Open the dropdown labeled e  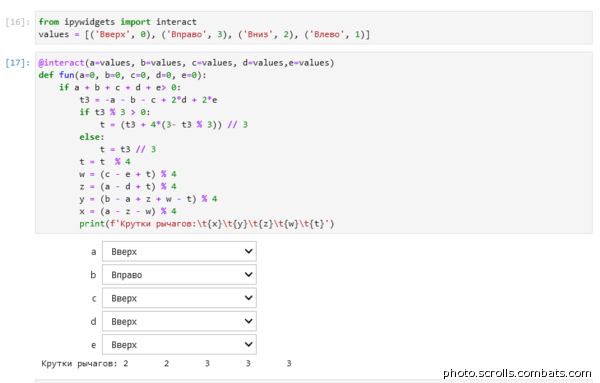[x=179, y=345]
